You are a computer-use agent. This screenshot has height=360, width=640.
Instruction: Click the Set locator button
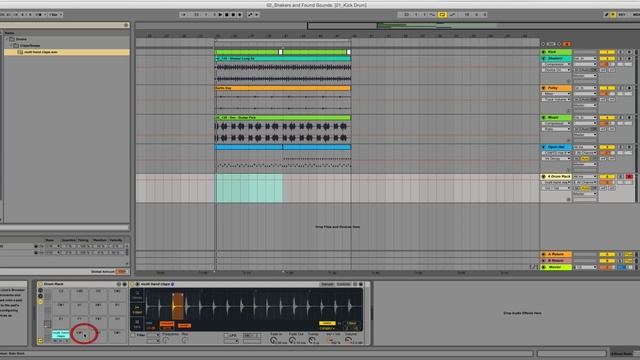(551, 44)
